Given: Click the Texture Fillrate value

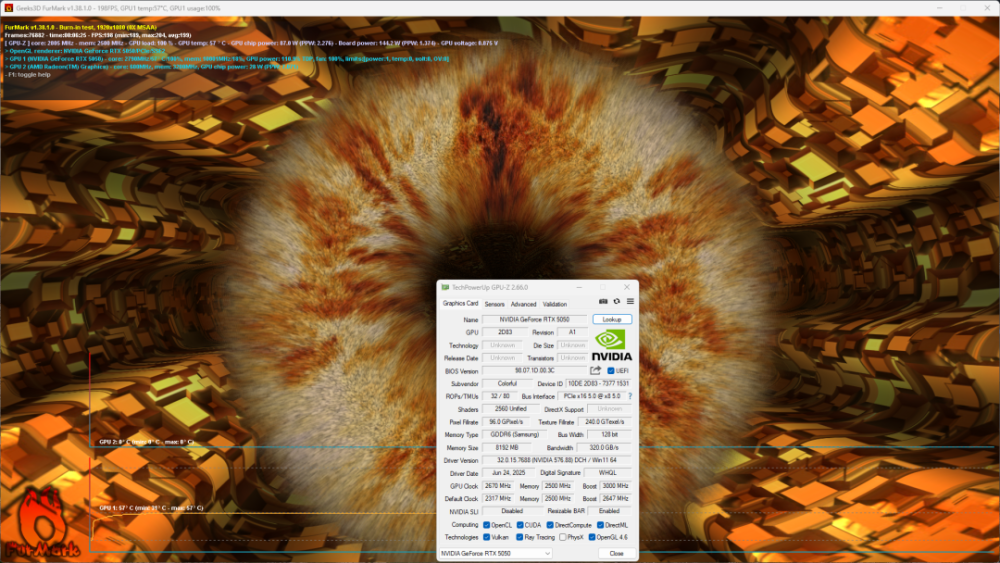Looking at the screenshot, I should click(605, 422).
